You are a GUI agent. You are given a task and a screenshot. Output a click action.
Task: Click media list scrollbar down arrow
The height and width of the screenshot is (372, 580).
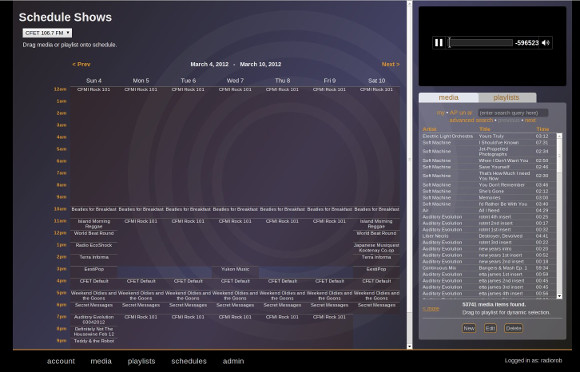(559, 296)
